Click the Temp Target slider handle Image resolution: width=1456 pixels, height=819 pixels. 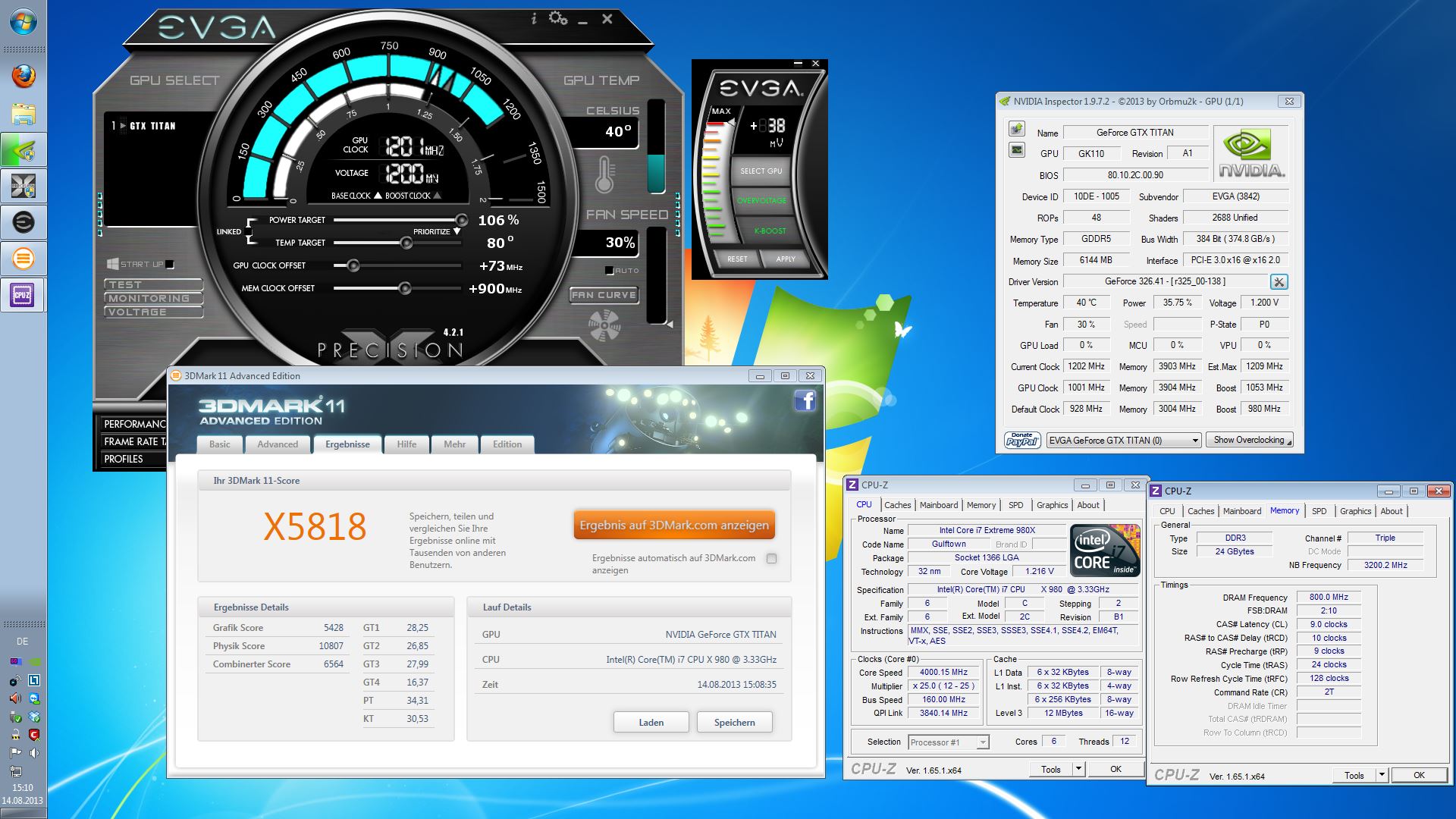(x=406, y=243)
